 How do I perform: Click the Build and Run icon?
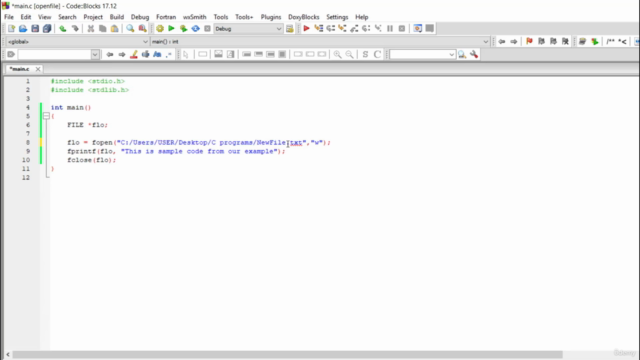pyautogui.click(x=183, y=29)
